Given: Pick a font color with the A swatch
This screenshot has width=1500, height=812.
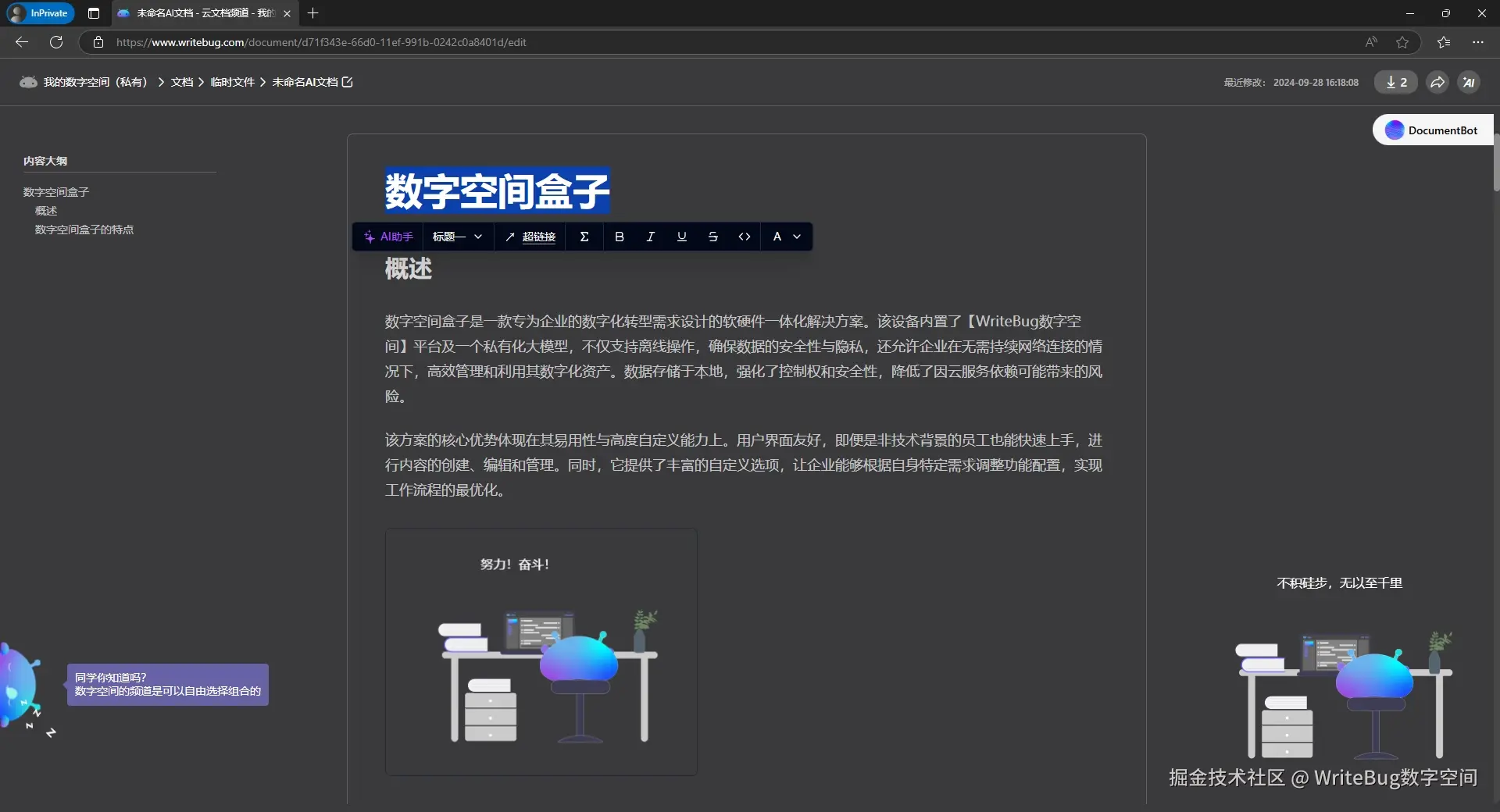Looking at the screenshot, I should coord(777,237).
